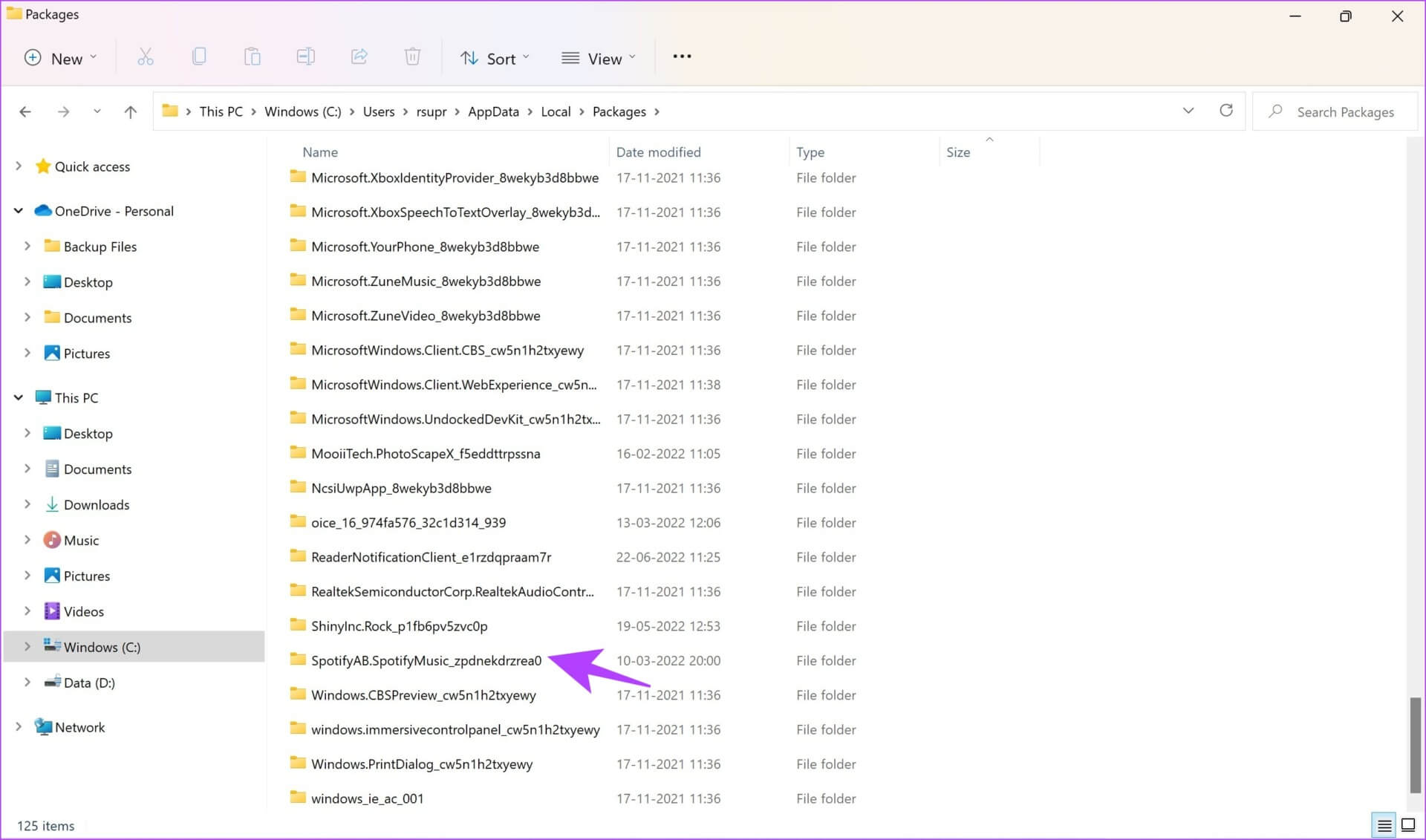Click the Cut icon in toolbar
The width and height of the screenshot is (1426, 840).
tap(145, 58)
